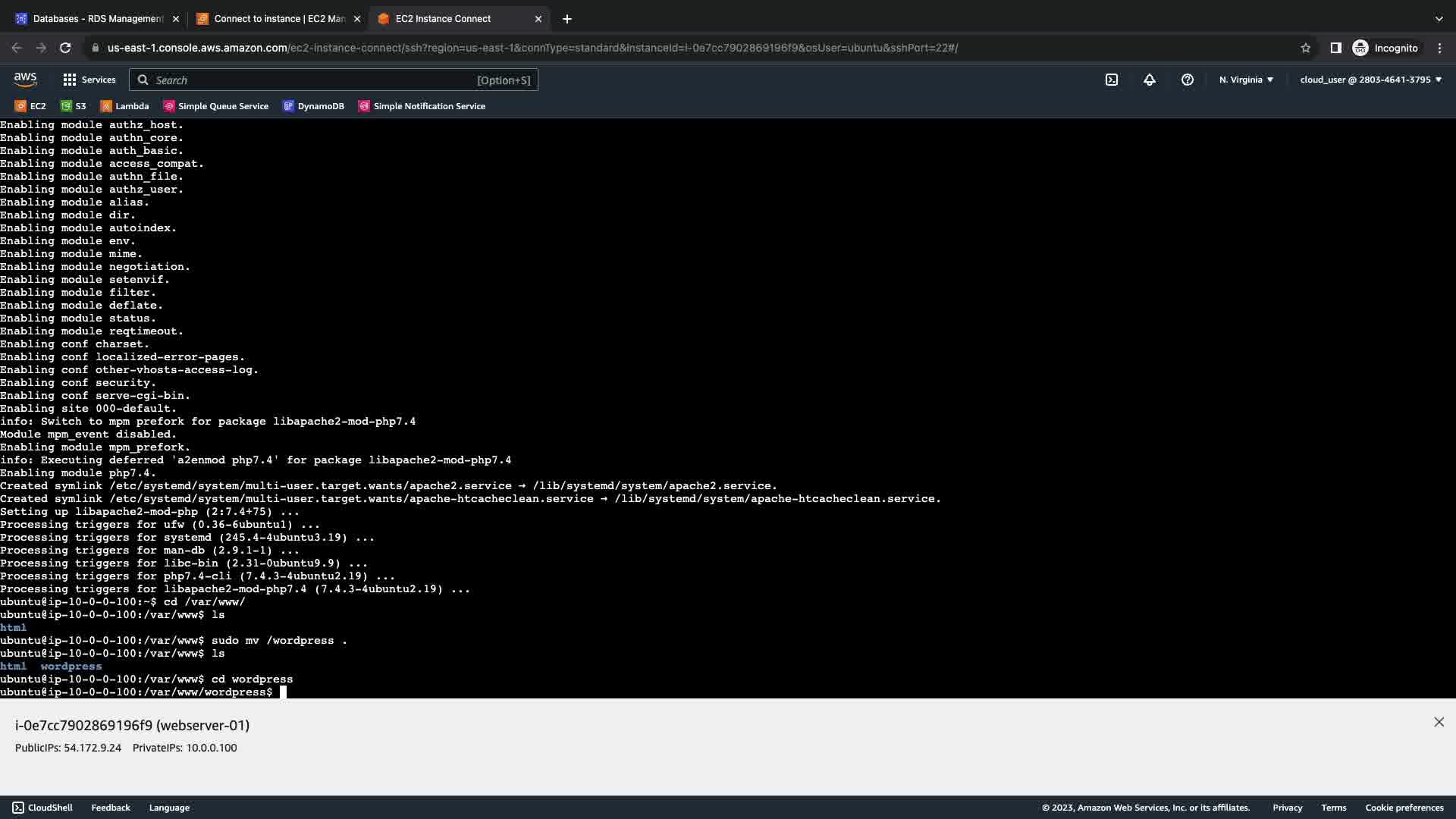Launch CloudShell from the top bar icon
Viewport: 1456px width, 819px height.
(1111, 80)
